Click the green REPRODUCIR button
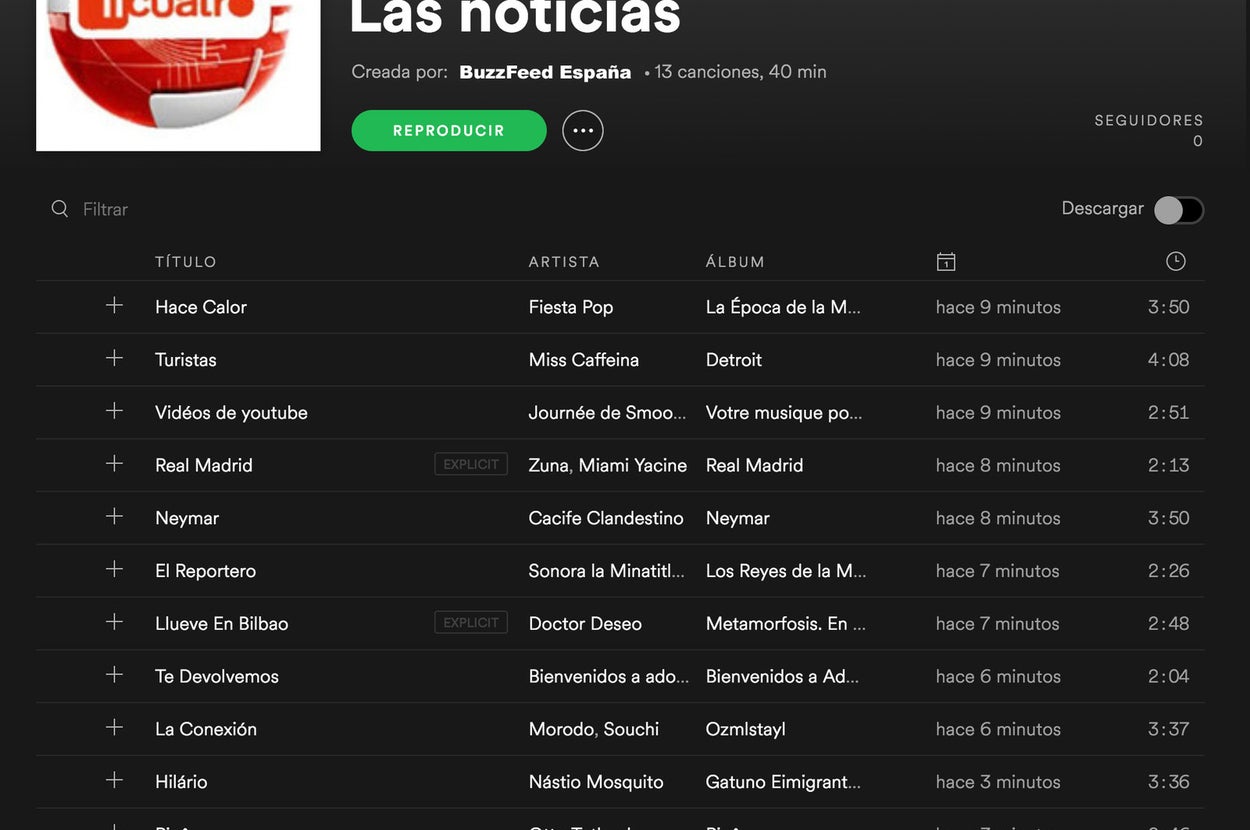Screen dimensions: 1250x830 coord(449,131)
